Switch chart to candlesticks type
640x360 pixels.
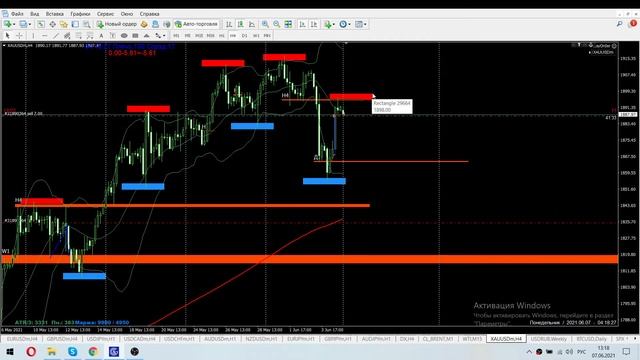pyautogui.click(x=240, y=24)
